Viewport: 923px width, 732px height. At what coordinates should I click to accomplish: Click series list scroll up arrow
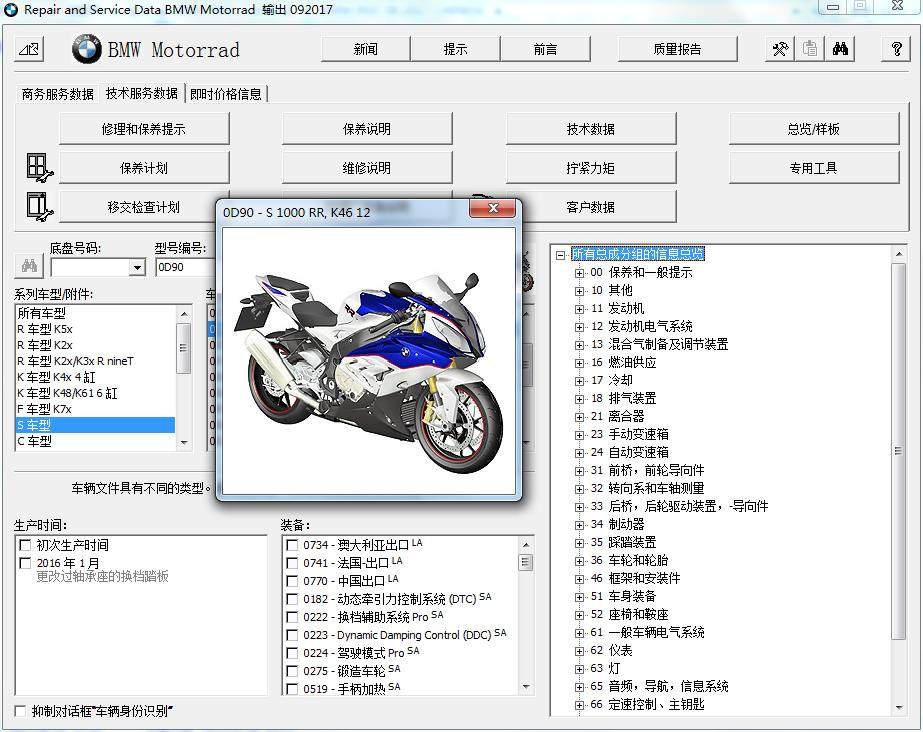184,314
